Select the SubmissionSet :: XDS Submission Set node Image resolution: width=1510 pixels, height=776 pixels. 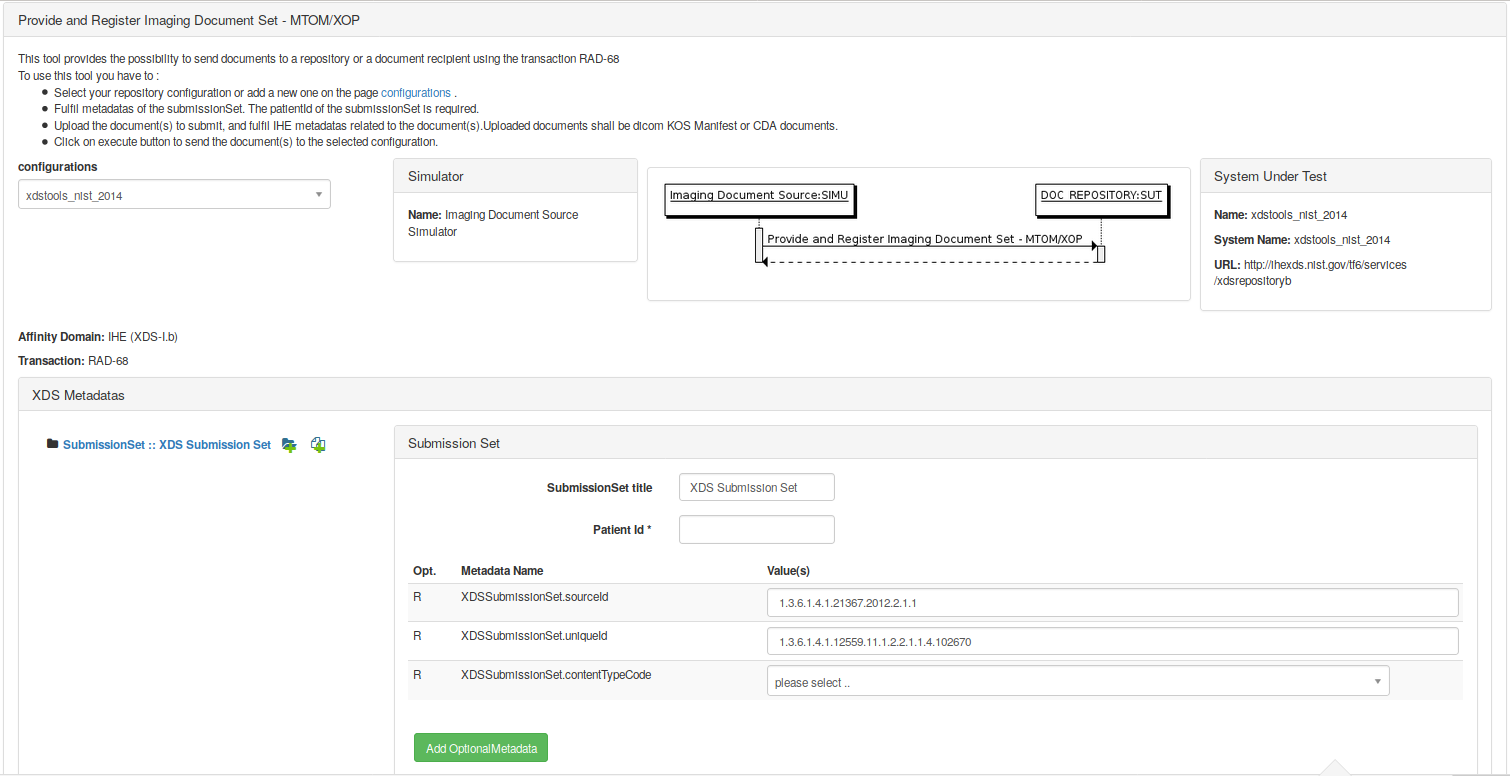point(166,445)
